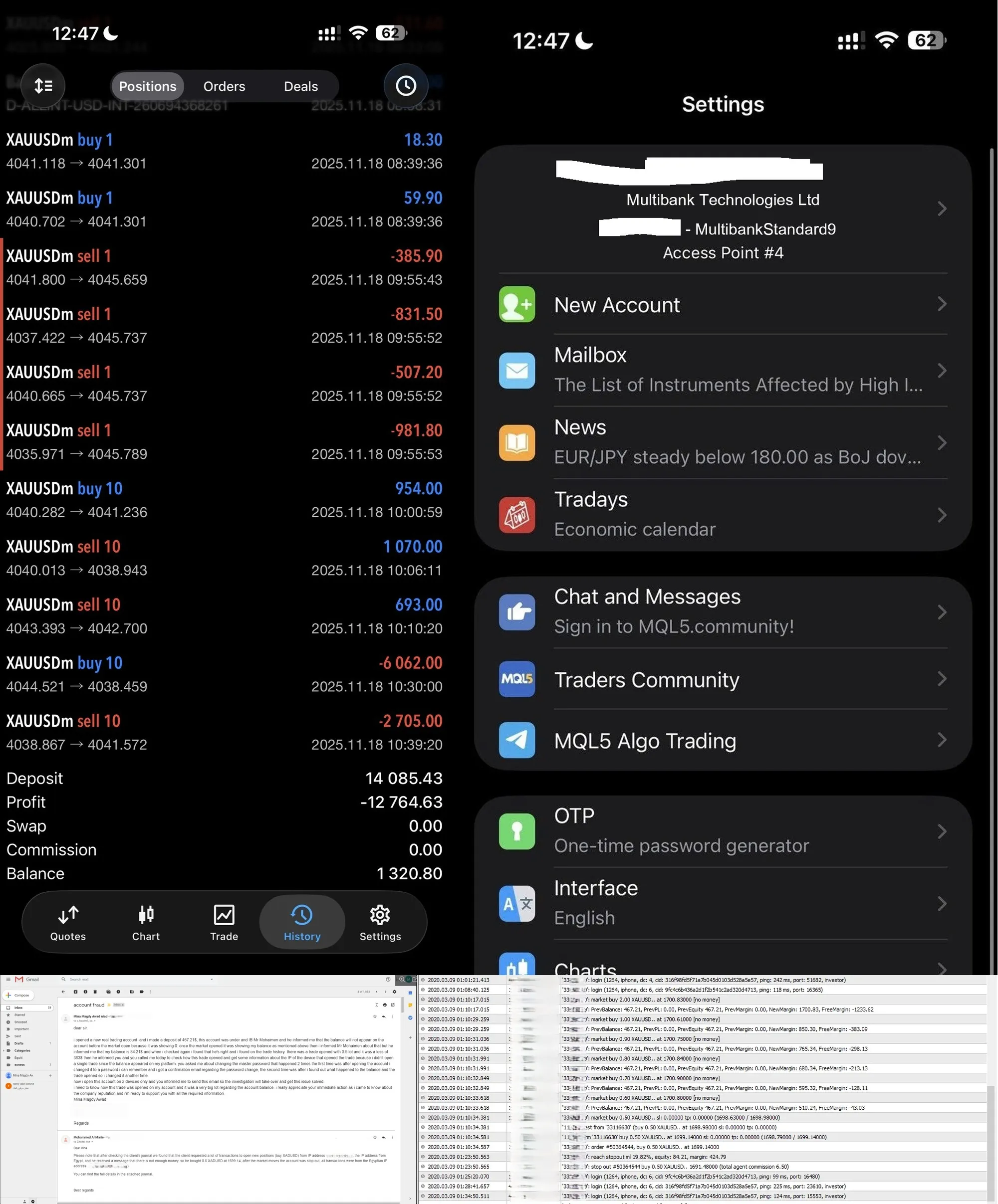The image size is (998, 1204).
Task: Tap the chevron on the Interface row
Action: click(942, 904)
